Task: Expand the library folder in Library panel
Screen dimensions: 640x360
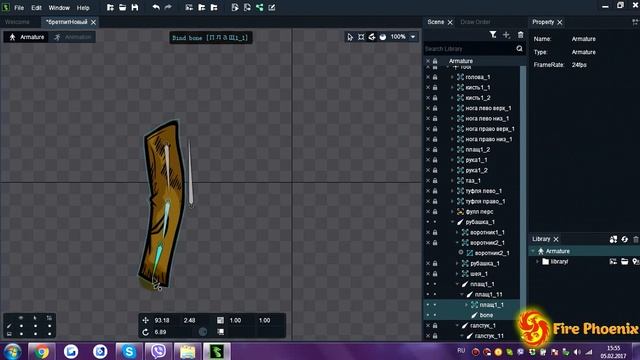Action: coord(538,262)
